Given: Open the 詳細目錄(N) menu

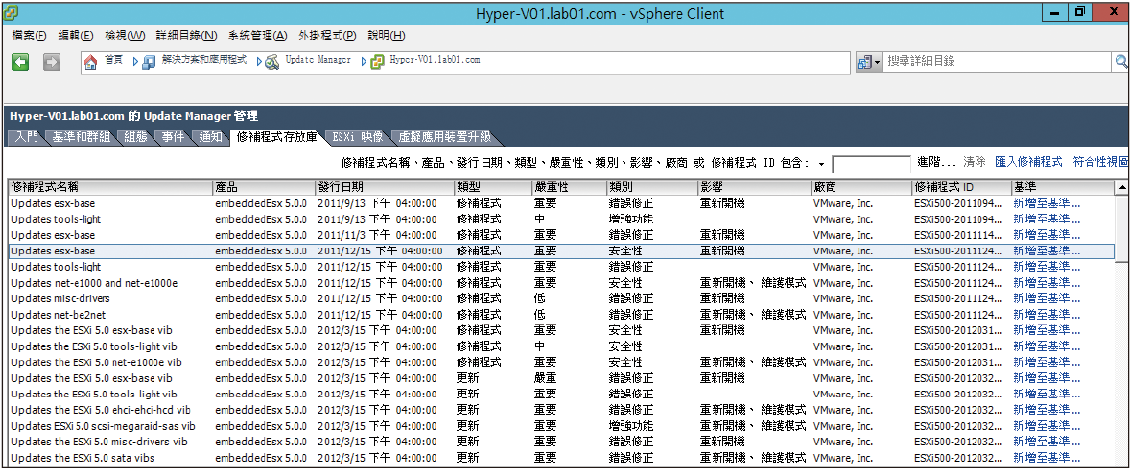Looking at the screenshot, I should (186, 35).
